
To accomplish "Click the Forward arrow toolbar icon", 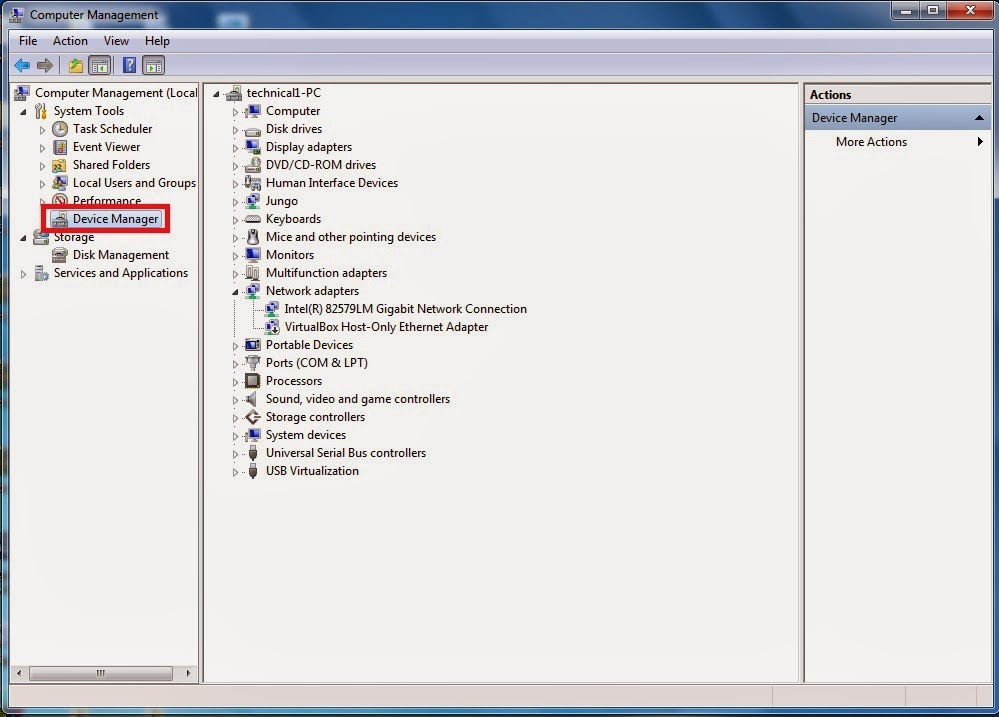I will pos(45,65).
